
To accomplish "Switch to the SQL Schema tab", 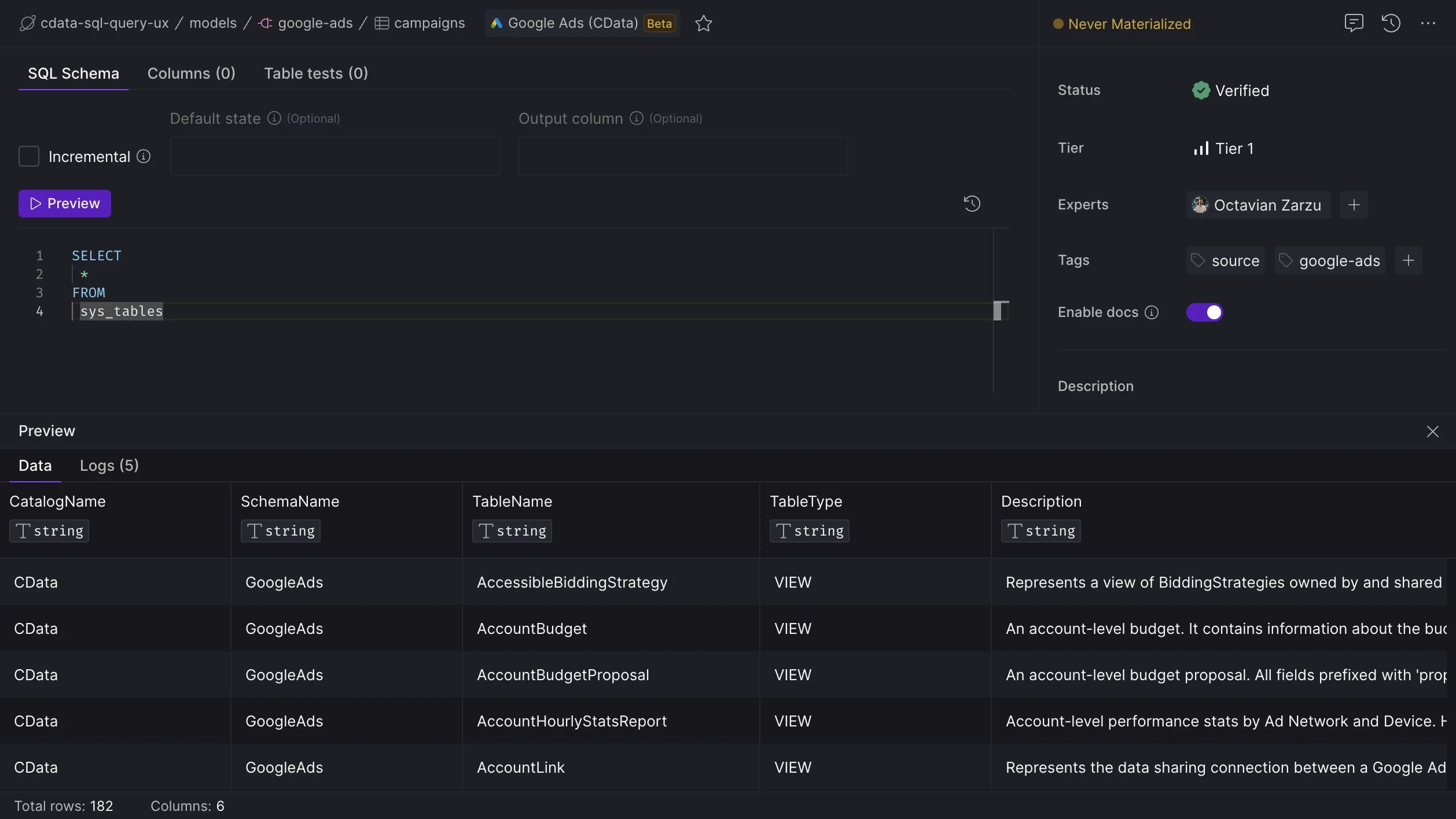I will pos(73,73).
